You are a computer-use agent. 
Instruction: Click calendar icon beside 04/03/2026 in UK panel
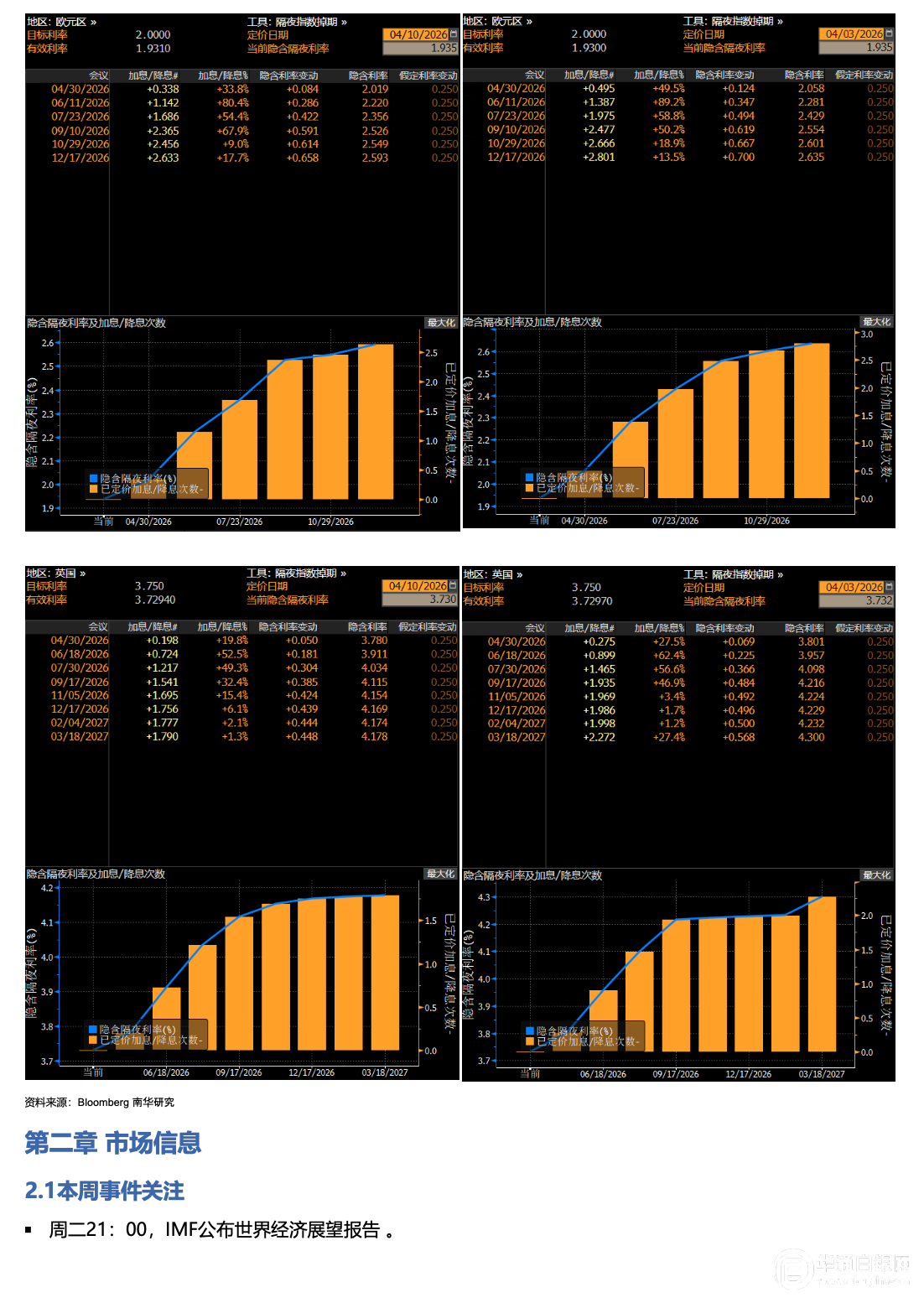pos(890,587)
